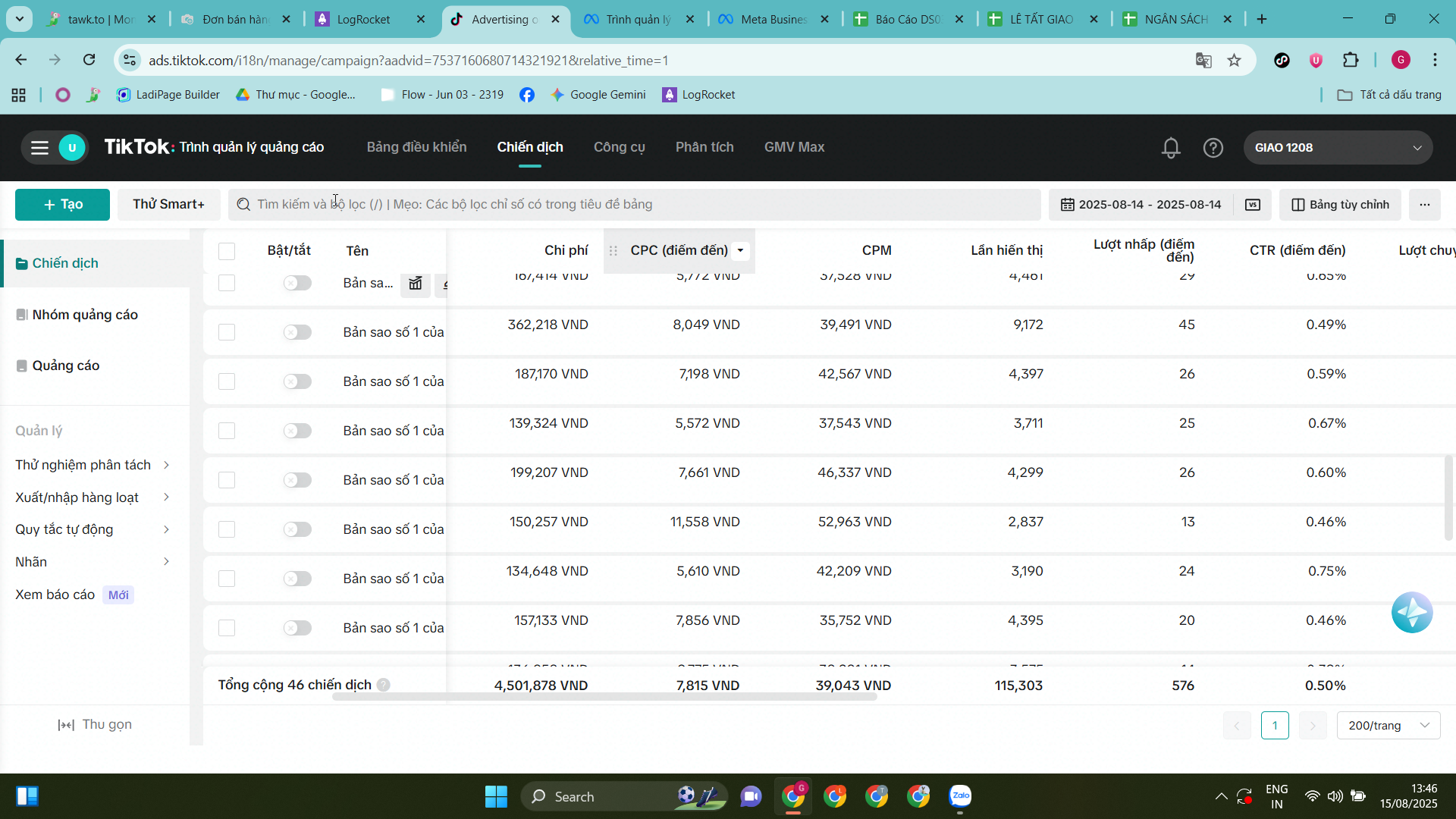Click the total campaigns info icon
Image resolution: width=1456 pixels, height=819 pixels.
[x=384, y=685]
